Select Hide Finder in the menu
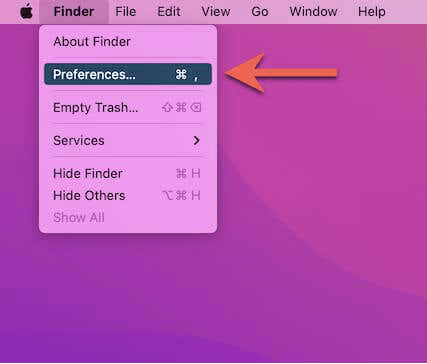 pos(128,173)
